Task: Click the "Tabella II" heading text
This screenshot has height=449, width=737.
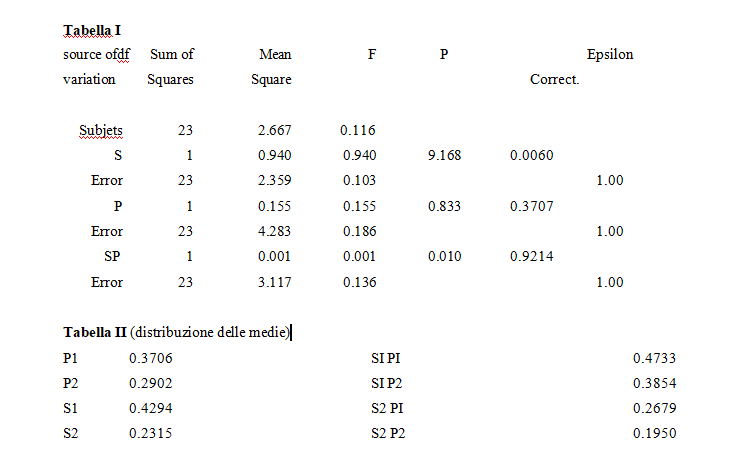Action: click(x=95, y=332)
